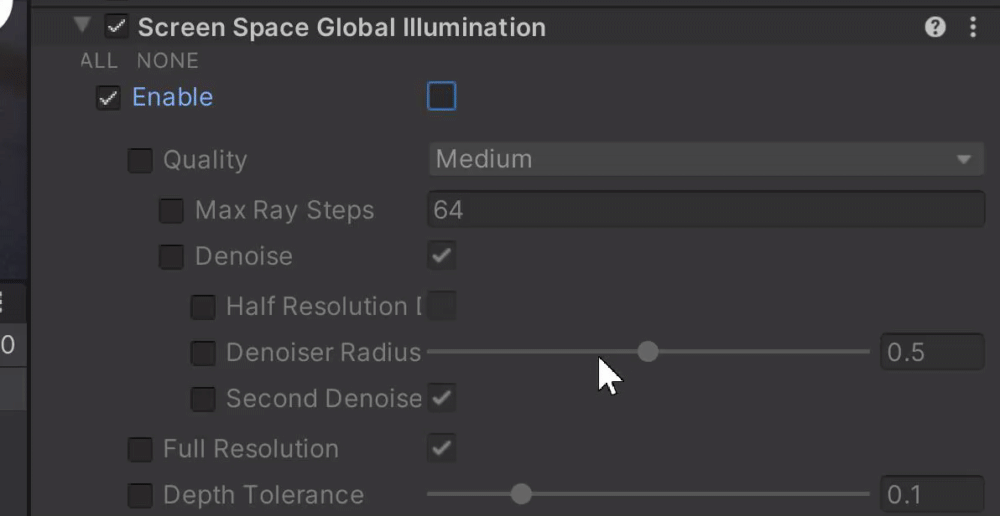Toggle the Screen Space Global Illumination component checkbox
This screenshot has width=1000, height=516.
click(x=117, y=27)
